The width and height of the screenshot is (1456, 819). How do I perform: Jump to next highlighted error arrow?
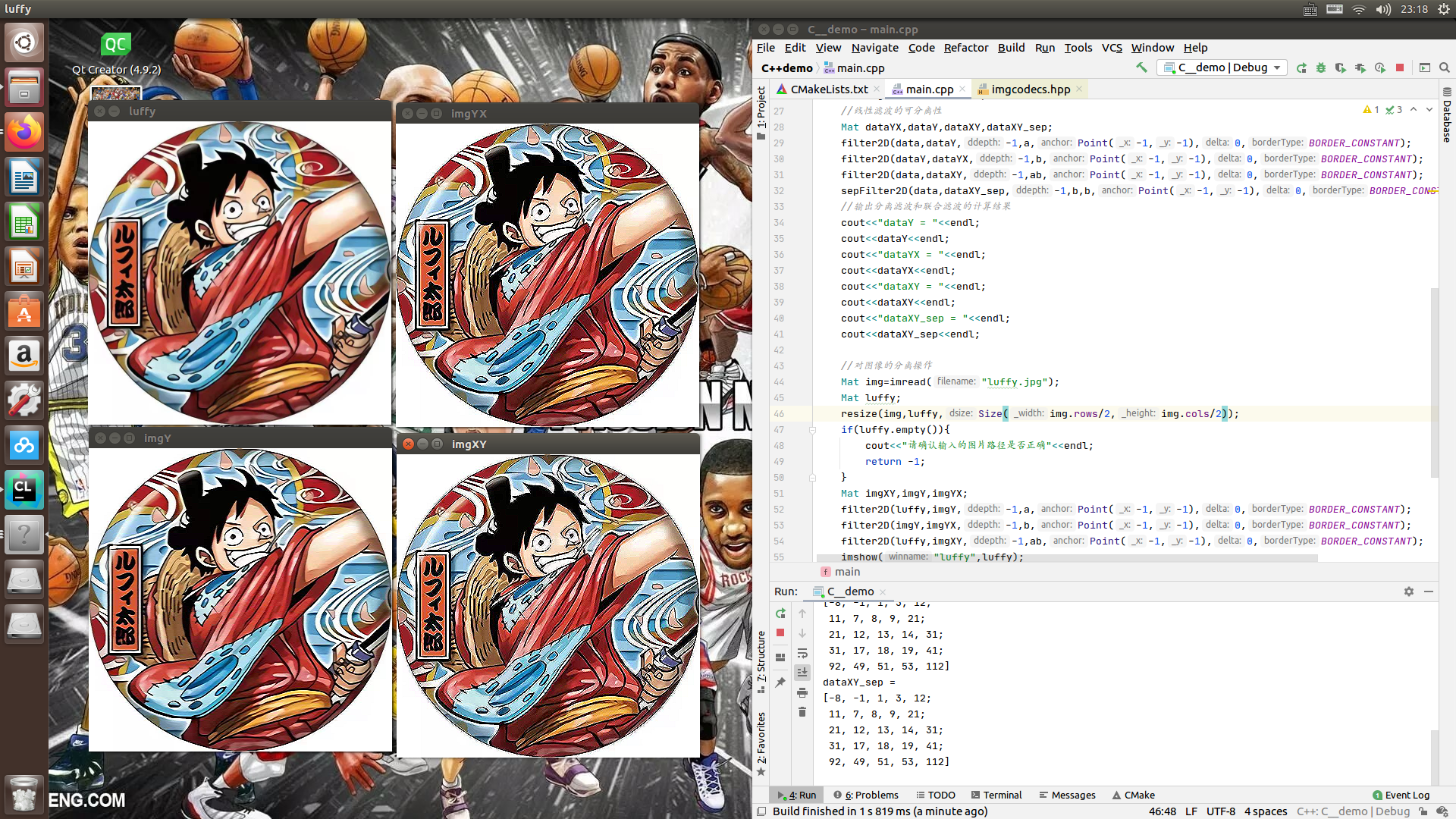point(1429,110)
